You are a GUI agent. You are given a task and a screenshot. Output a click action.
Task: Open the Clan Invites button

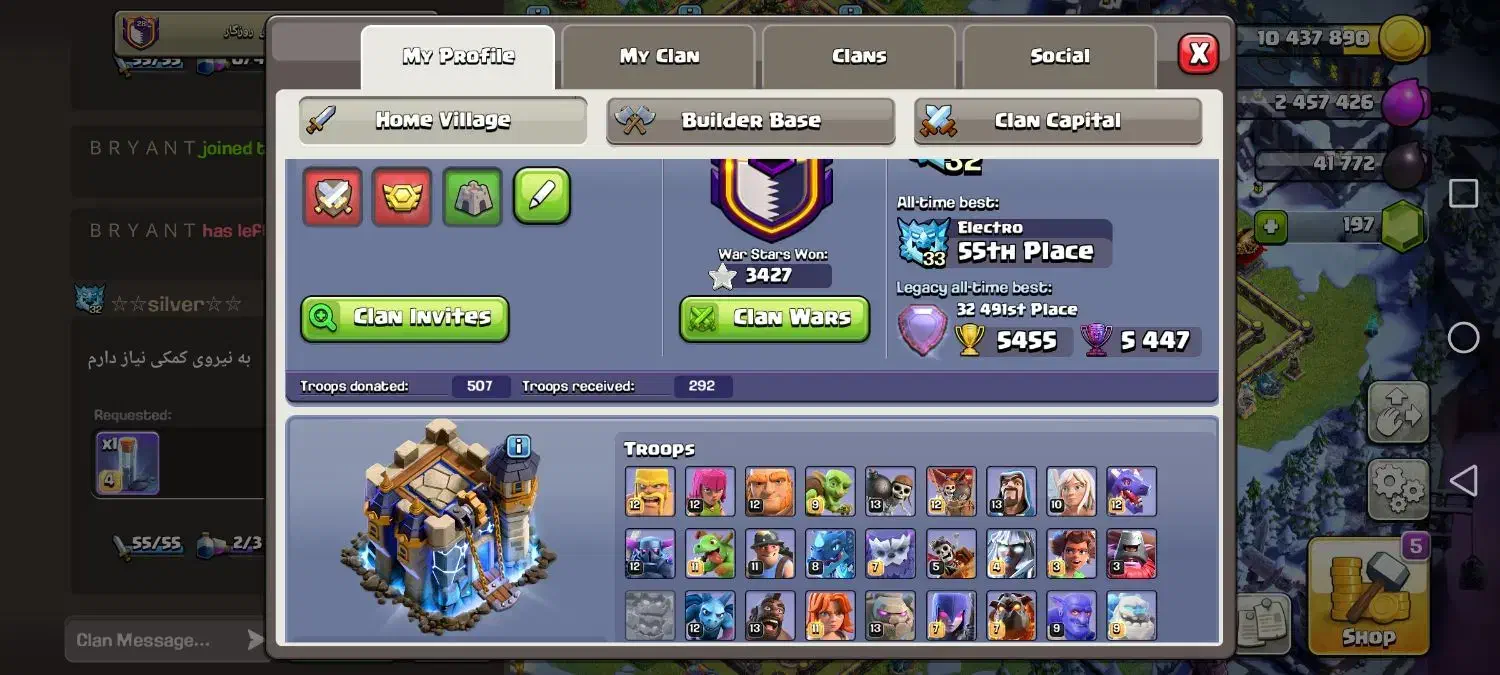coord(405,318)
